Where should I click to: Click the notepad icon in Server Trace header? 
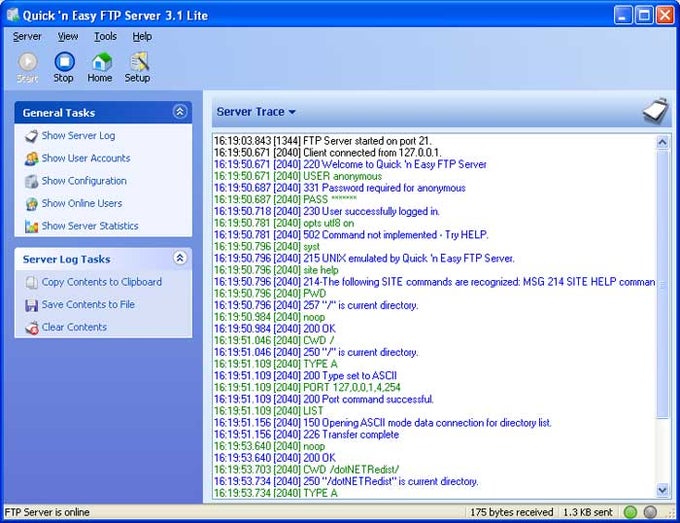point(655,111)
